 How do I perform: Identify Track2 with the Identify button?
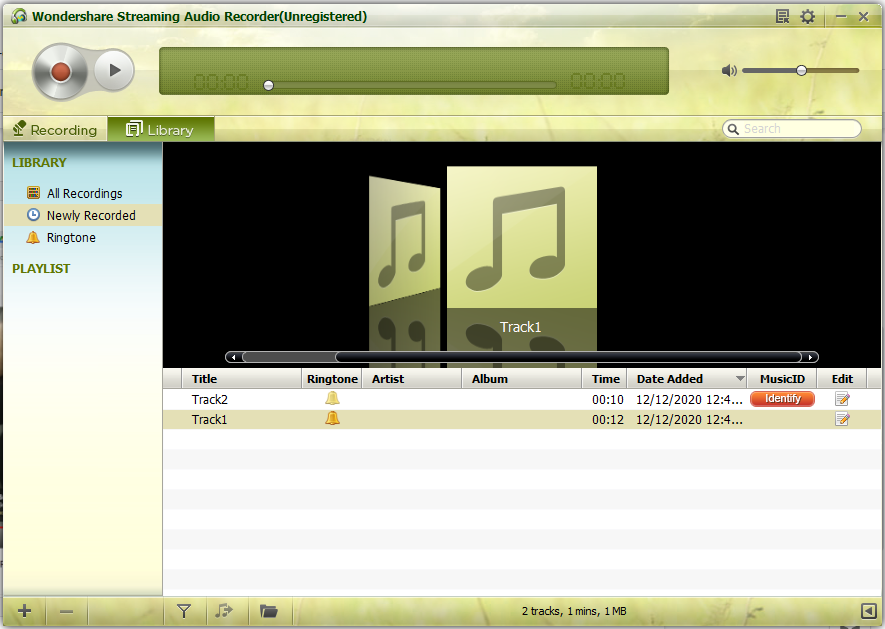[x=782, y=398]
